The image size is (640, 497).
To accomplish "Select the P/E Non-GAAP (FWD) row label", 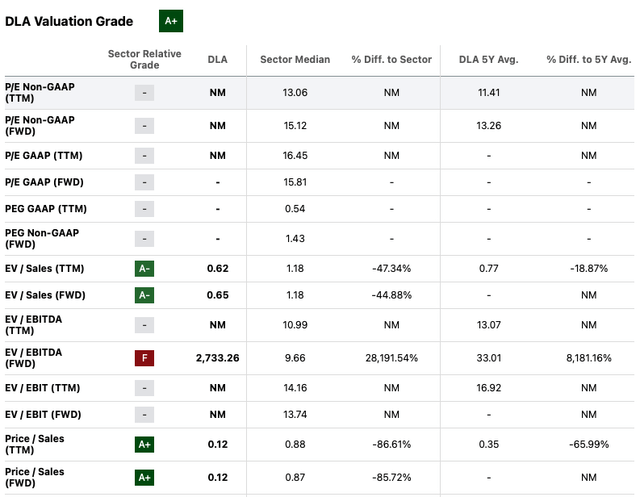I will (40, 126).
